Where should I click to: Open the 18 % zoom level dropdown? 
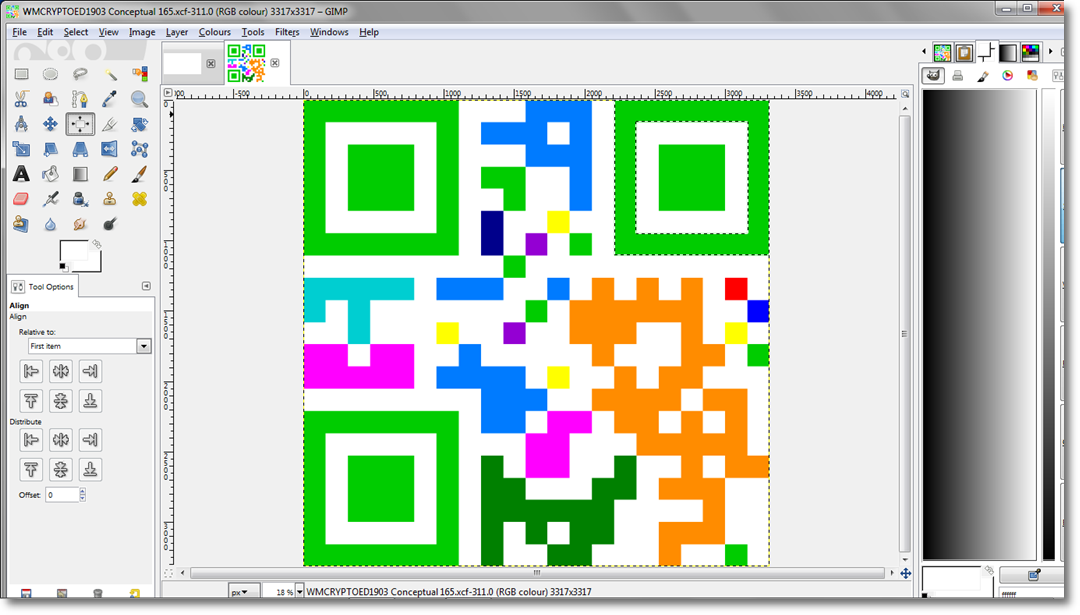tap(300, 592)
